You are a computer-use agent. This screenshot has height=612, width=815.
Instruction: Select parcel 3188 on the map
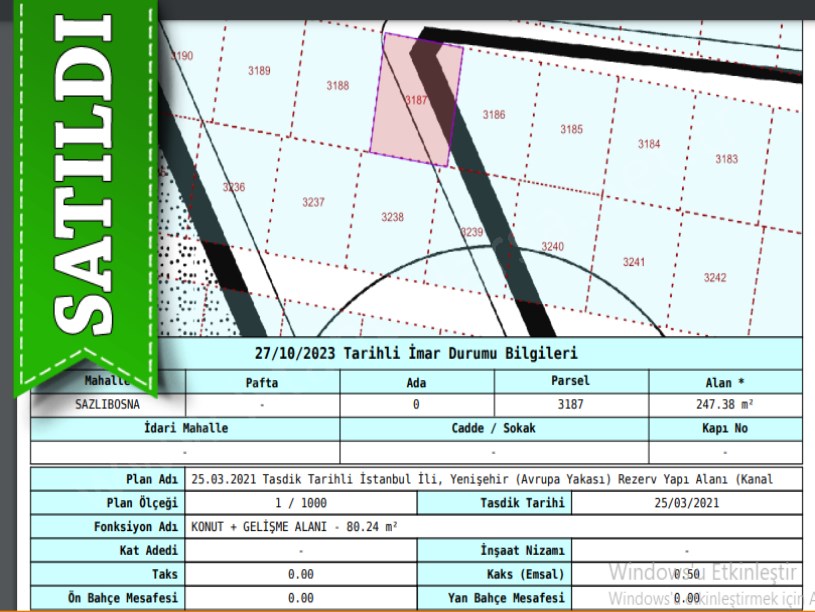[338, 86]
